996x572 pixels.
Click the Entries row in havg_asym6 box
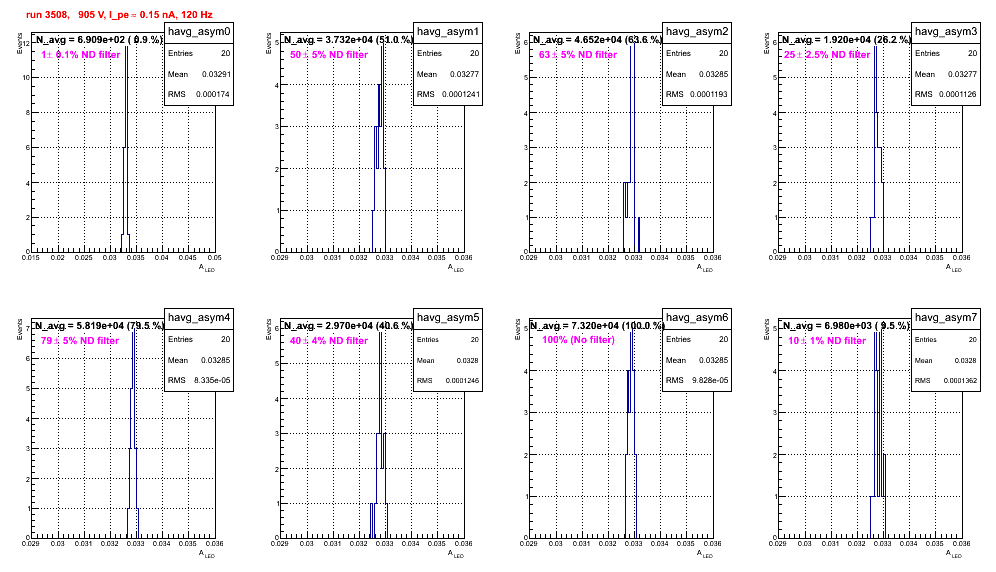click(697, 339)
